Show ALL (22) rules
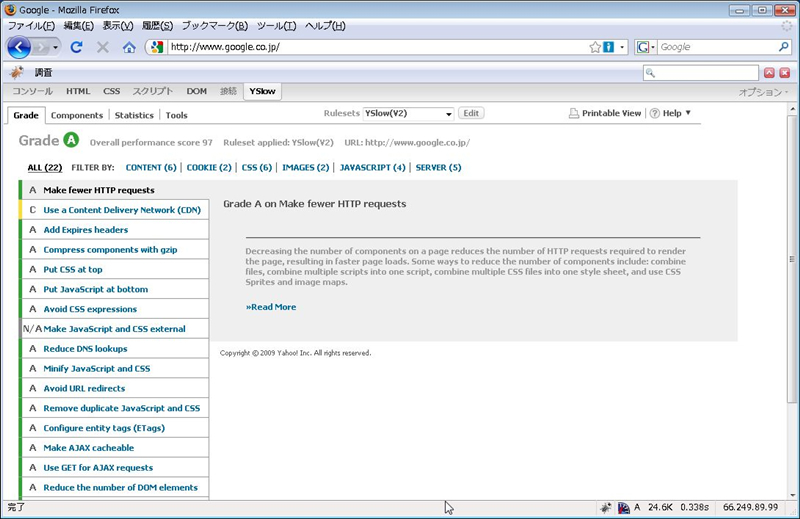The width and height of the screenshot is (800, 519). click(x=45, y=167)
